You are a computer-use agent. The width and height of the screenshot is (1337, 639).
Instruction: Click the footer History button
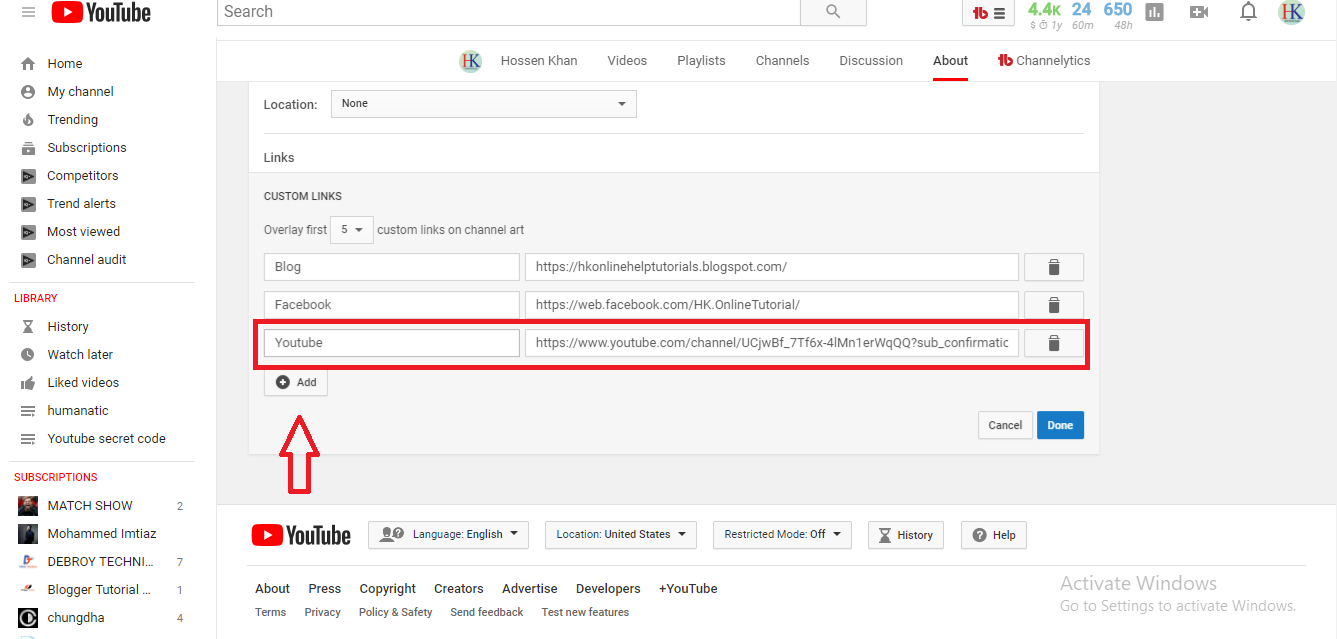(x=905, y=535)
